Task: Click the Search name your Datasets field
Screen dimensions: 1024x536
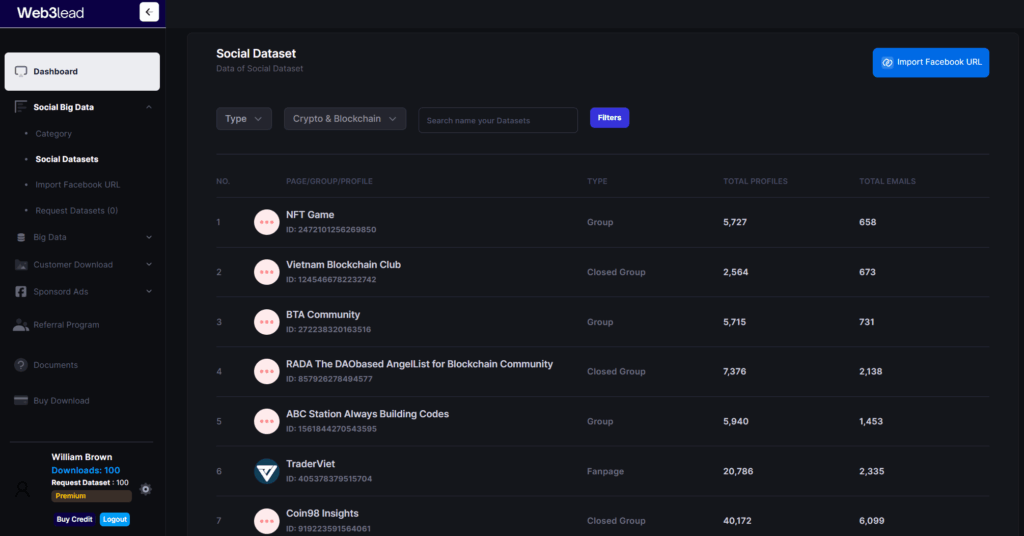Action: point(497,120)
